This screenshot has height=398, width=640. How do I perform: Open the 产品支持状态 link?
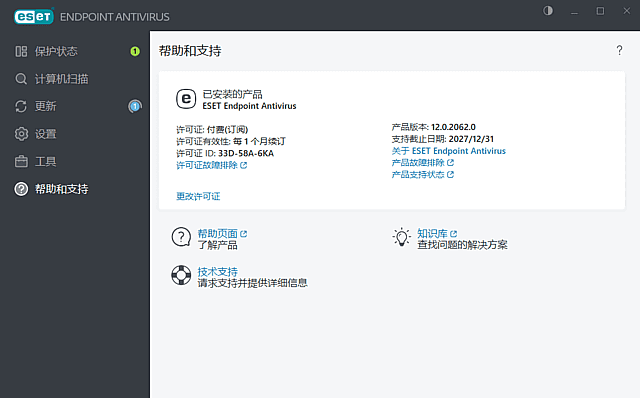(422, 174)
